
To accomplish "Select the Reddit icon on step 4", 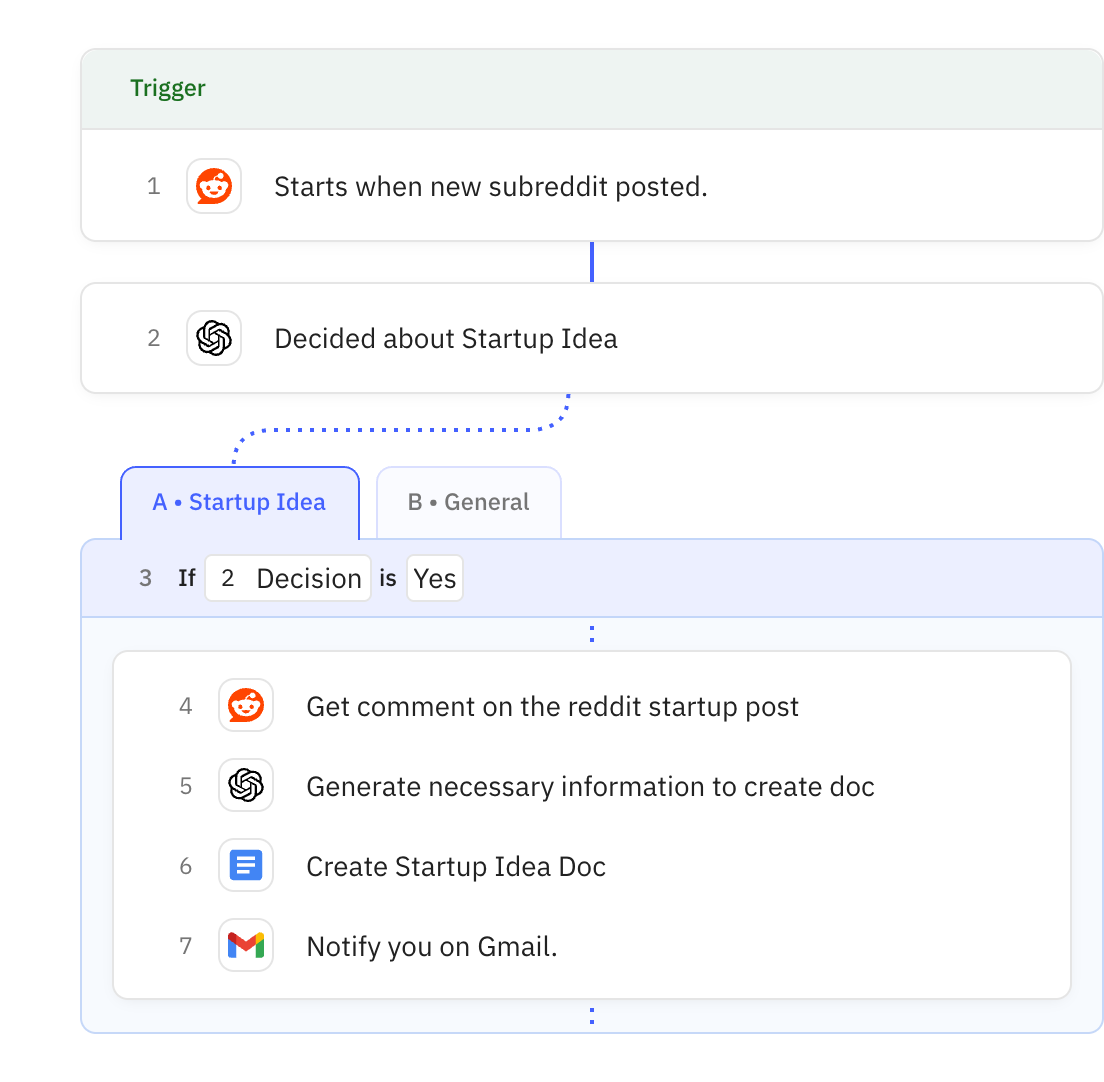I will coord(245,706).
